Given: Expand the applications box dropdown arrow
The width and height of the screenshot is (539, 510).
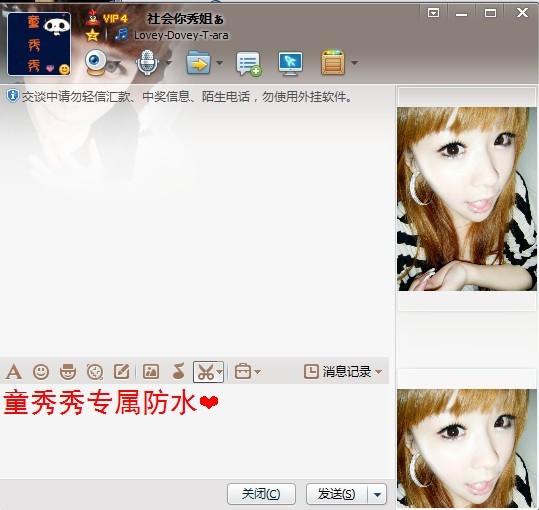Looking at the screenshot, I should [x=354, y=63].
